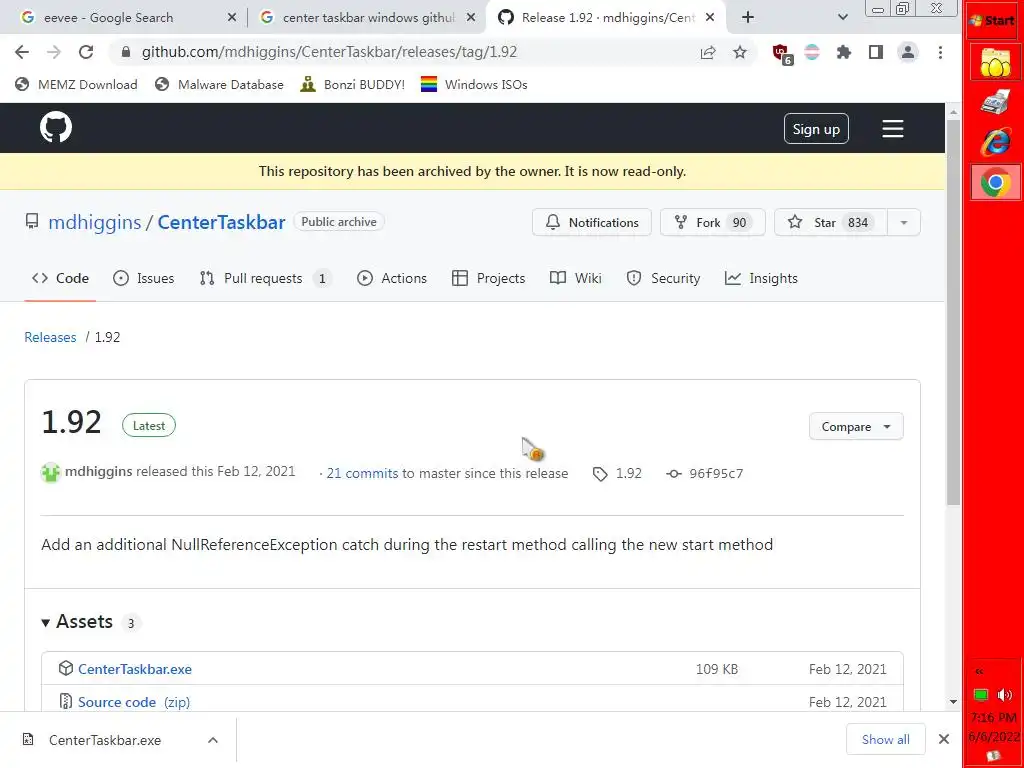The width and height of the screenshot is (1024, 768).
Task: Fork the repository with the Fork button
Action: (712, 223)
